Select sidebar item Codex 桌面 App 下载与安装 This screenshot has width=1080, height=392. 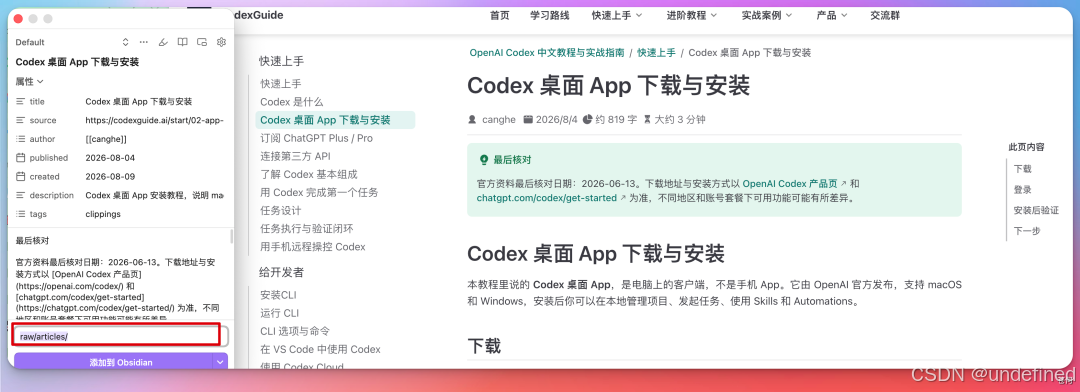point(335,120)
